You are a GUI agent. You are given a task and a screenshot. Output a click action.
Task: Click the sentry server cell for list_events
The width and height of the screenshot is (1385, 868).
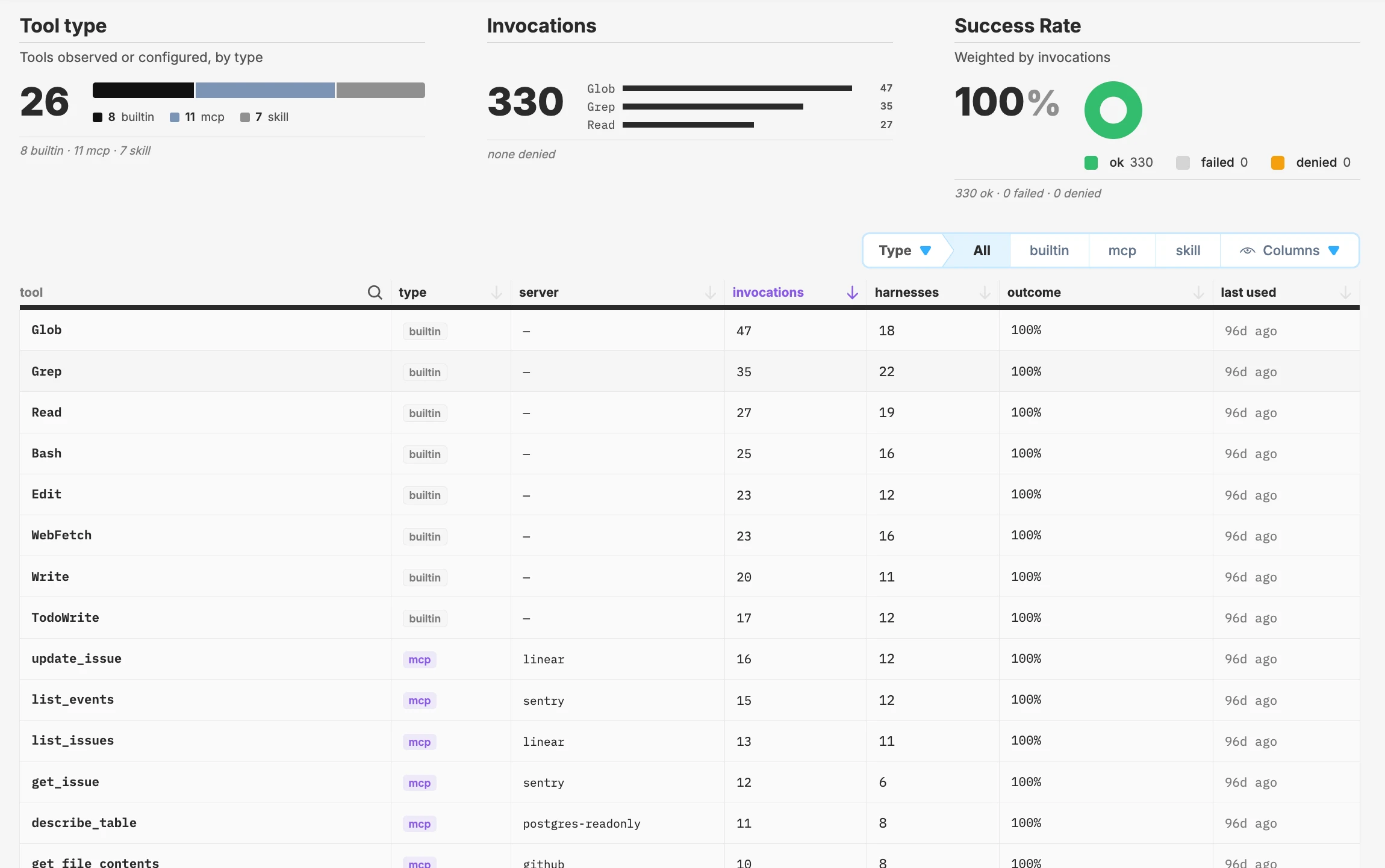tap(543, 701)
